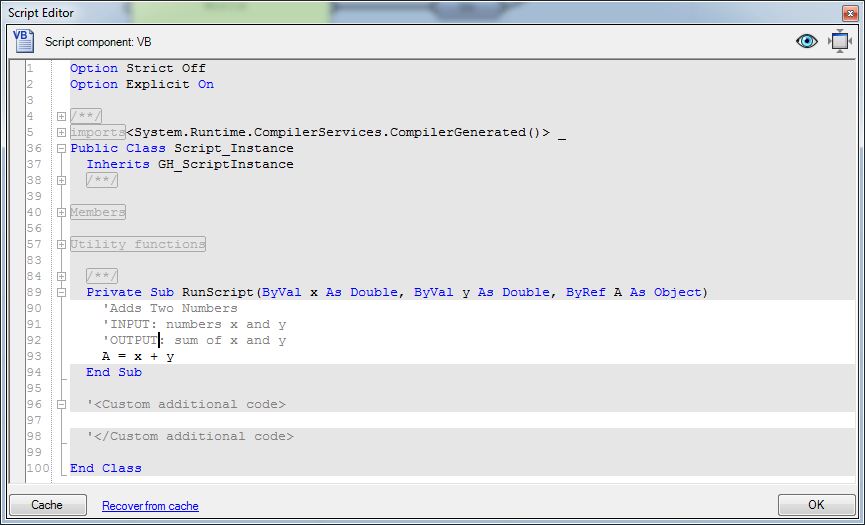Expand the Utility functions region
The image size is (865, 525).
(61, 244)
